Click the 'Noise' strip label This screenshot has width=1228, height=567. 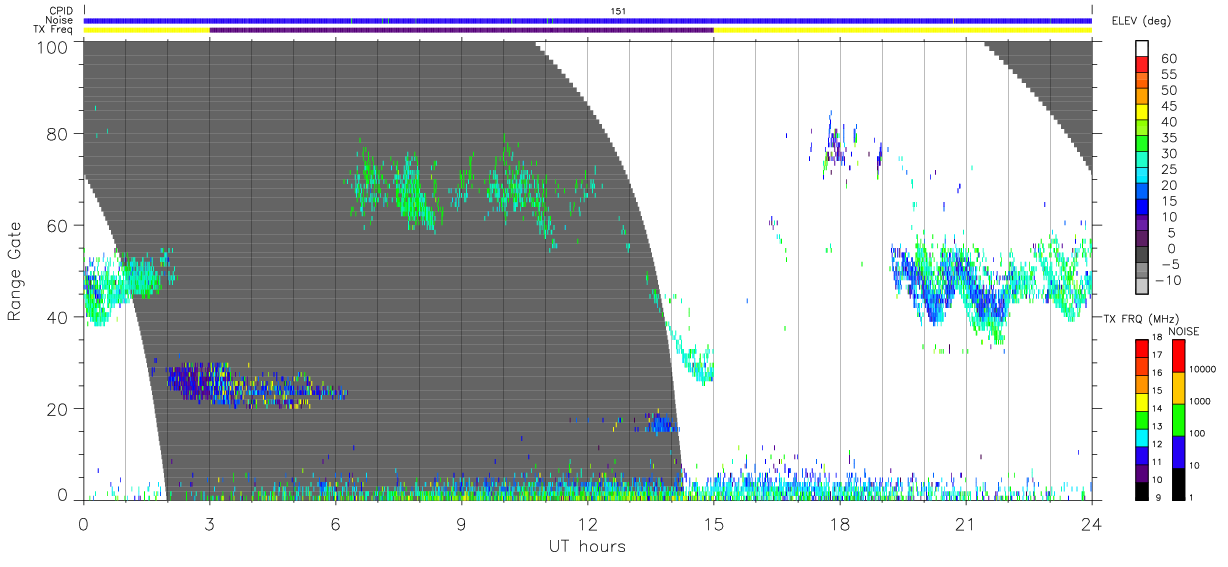(x=59, y=20)
